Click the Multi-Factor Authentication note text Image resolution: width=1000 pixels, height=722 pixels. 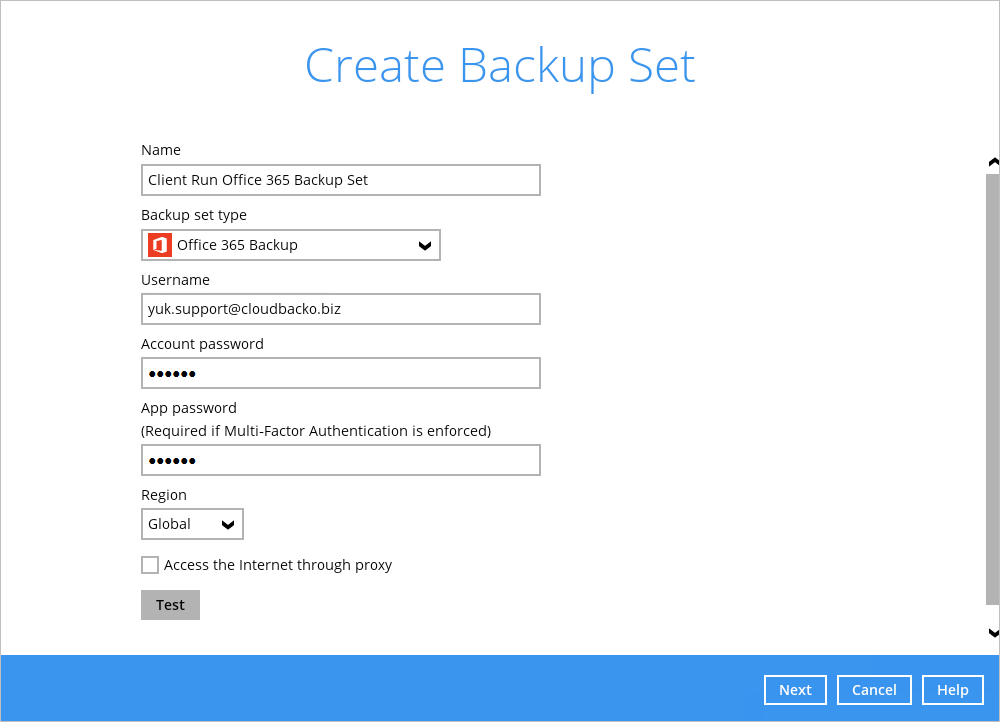(x=316, y=431)
